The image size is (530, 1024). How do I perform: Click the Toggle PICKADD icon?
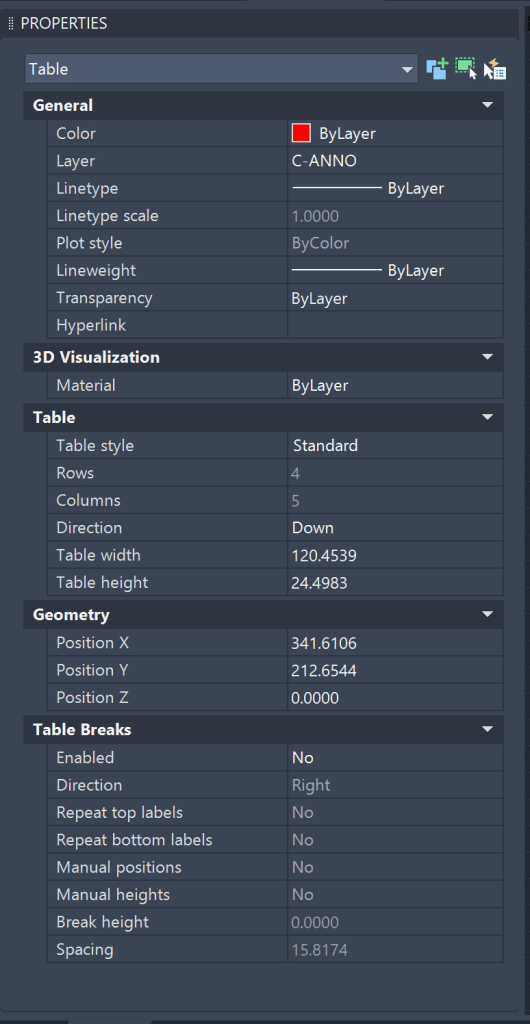click(437, 69)
